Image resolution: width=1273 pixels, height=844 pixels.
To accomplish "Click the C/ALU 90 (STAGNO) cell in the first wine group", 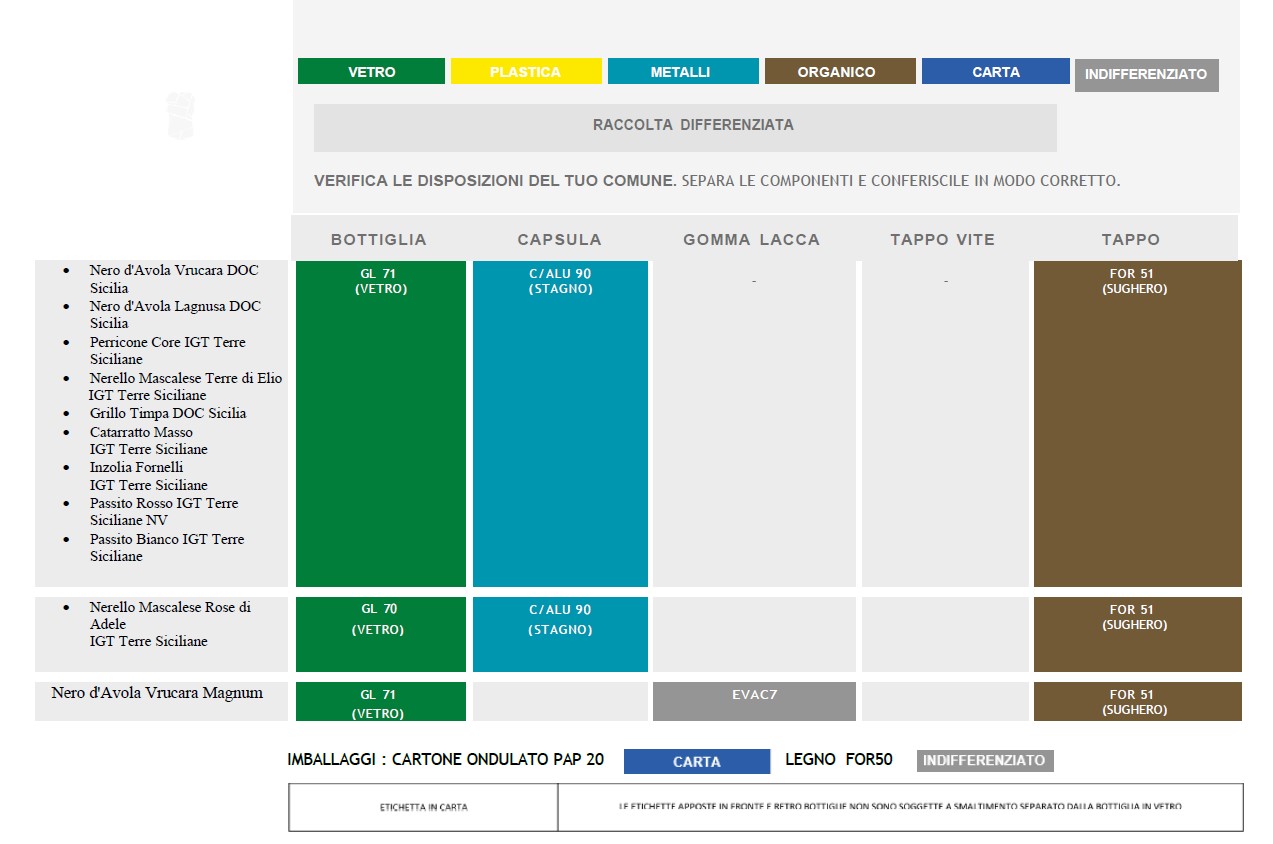I will [560, 423].
